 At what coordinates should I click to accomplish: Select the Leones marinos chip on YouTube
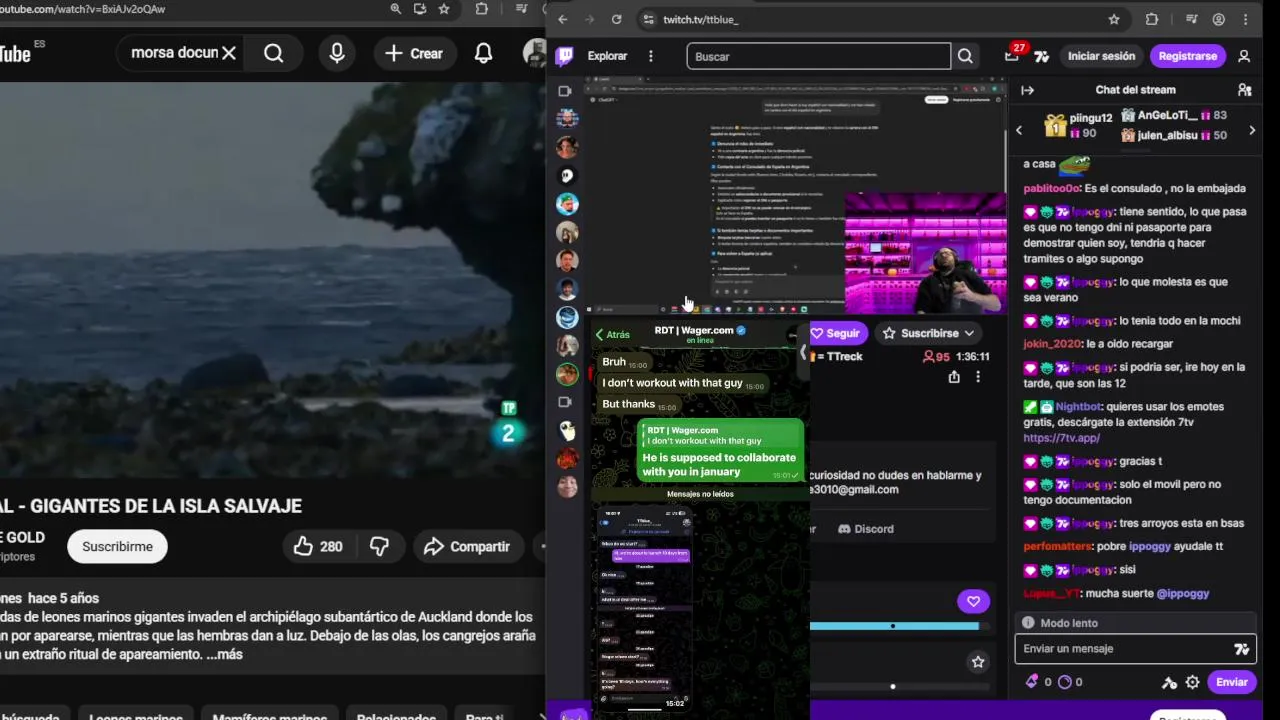136,714
